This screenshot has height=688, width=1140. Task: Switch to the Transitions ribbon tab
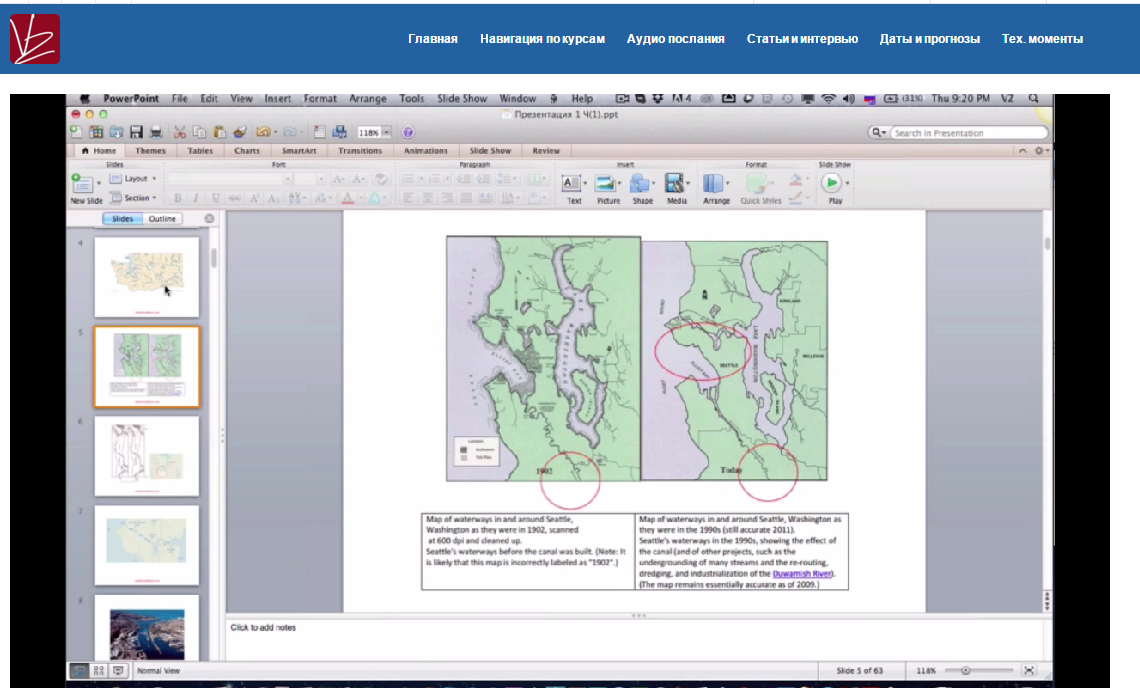[x=360, y=151]
